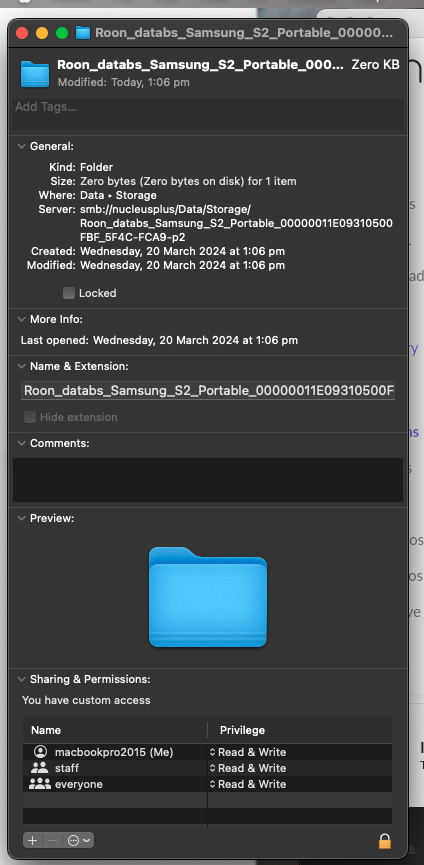Click the staff group icon
This screenshot has width=424, height=865.
(40, 768)
